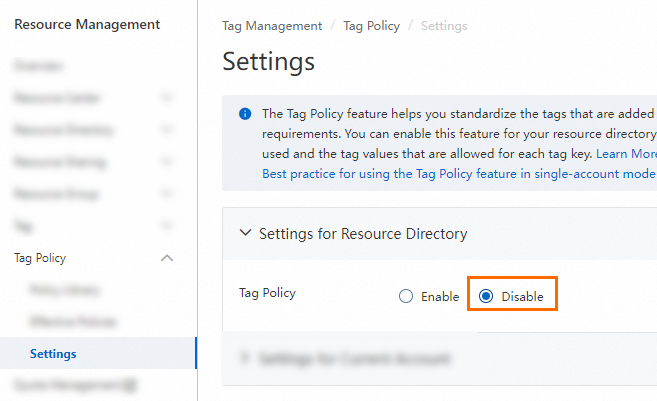The width and height of the screenshot is (657, 401).
Task: Open the Learn More link
Action: tap(627, 155)
